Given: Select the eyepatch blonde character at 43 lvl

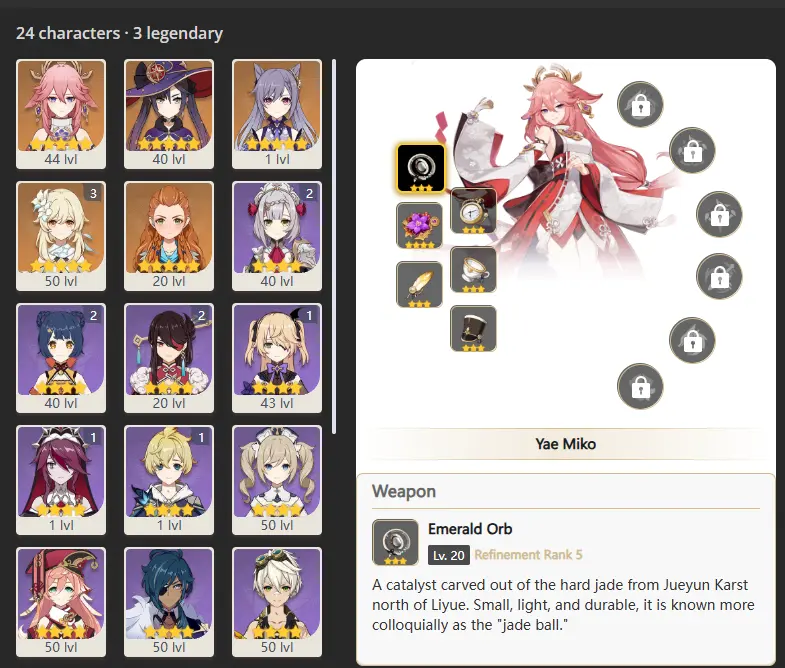Looking at the screenshot, I should [277, 358].
